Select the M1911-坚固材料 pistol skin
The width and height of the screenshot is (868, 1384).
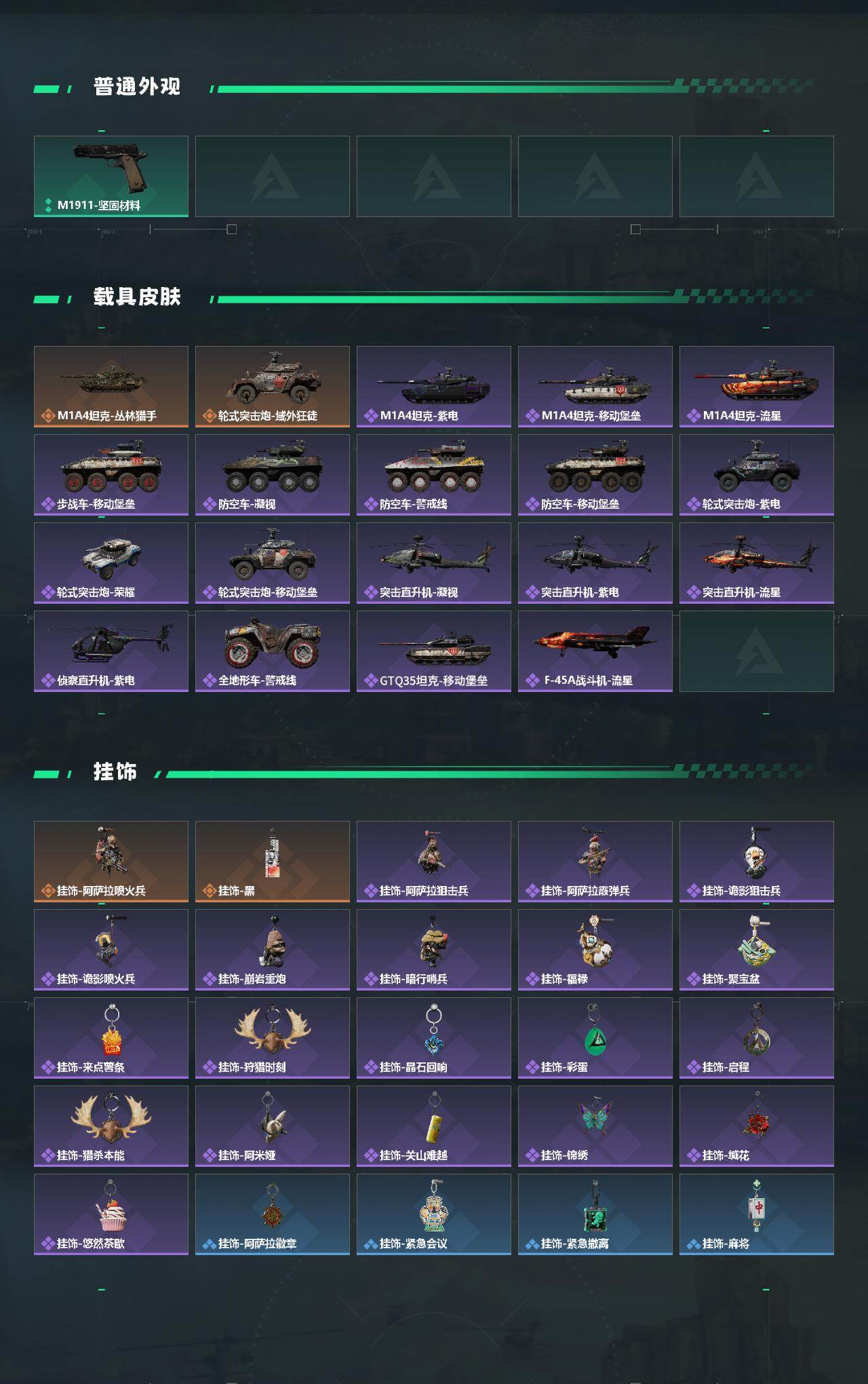tap(111, 176)
